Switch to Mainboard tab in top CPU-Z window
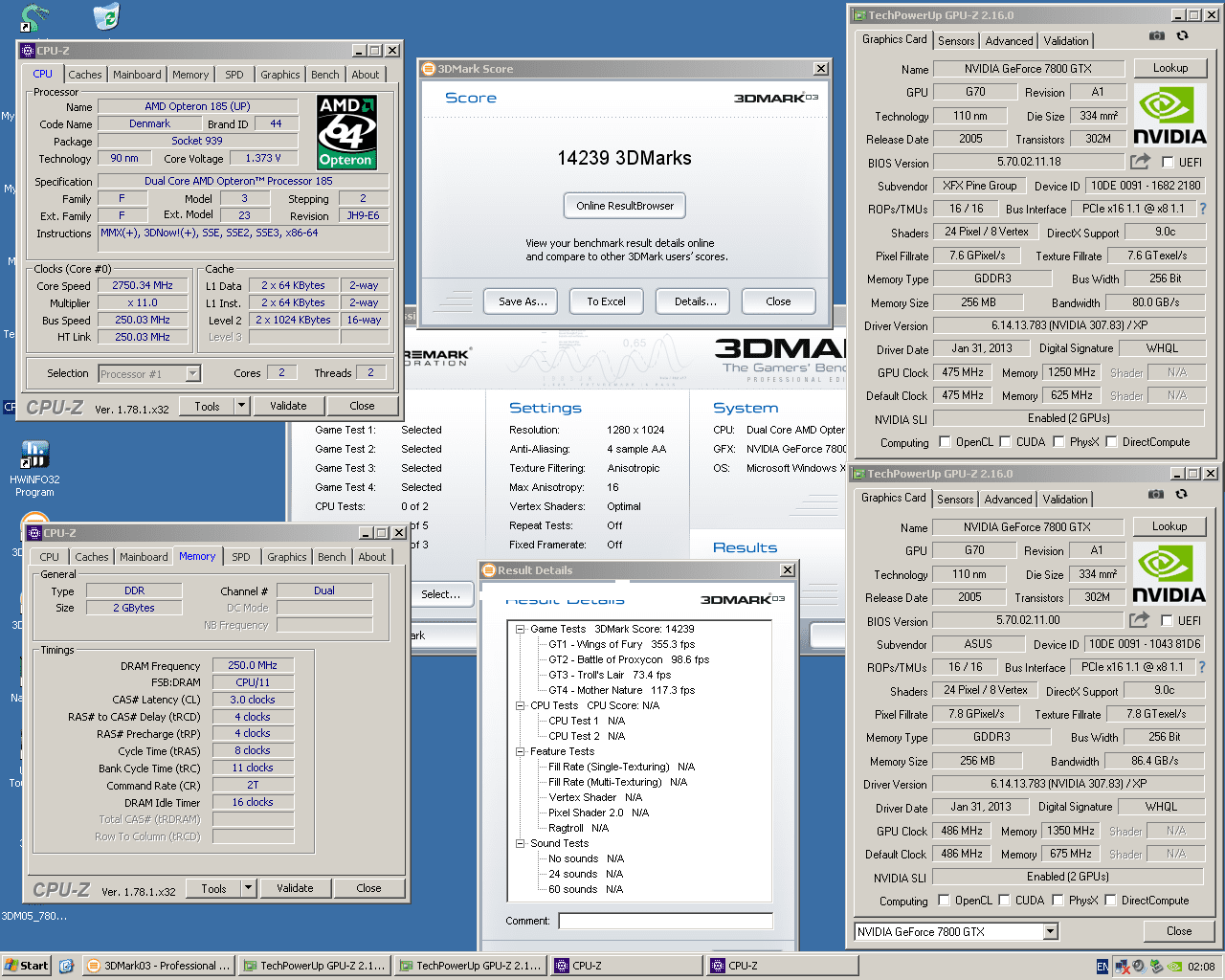The image size is (1225, 980). point(137,75)
